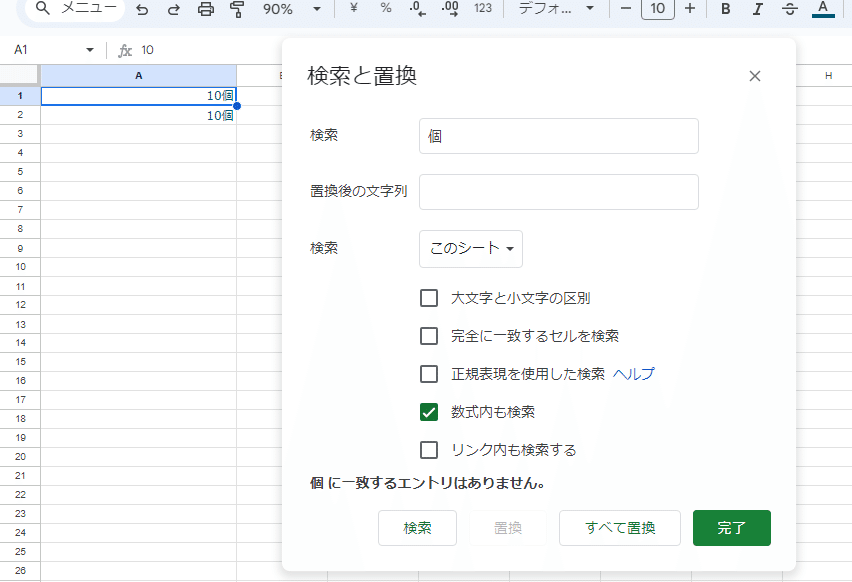Click the 置換後の文字列 replace field
This screenshot has height=582, width=852.
[x=559, y=192]
